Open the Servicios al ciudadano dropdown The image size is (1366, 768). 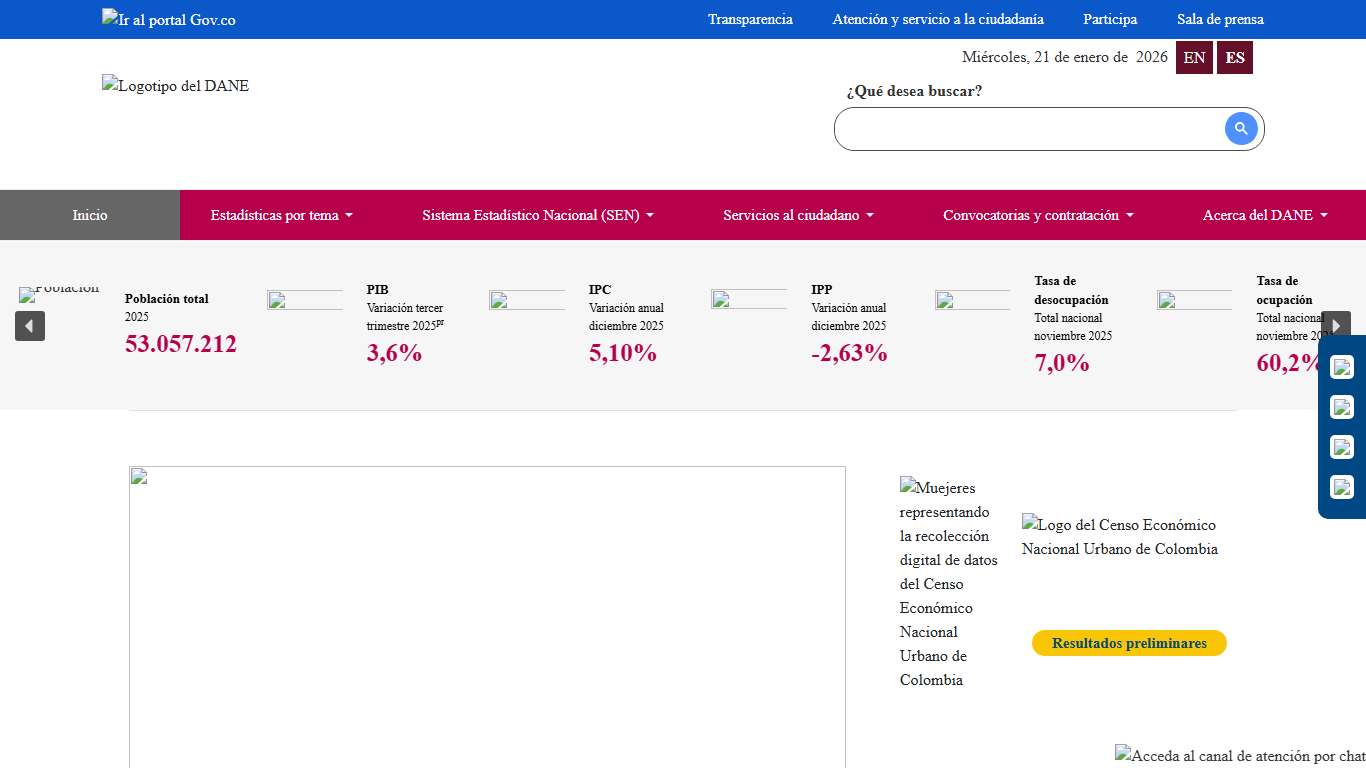click(x=798, y=215)
